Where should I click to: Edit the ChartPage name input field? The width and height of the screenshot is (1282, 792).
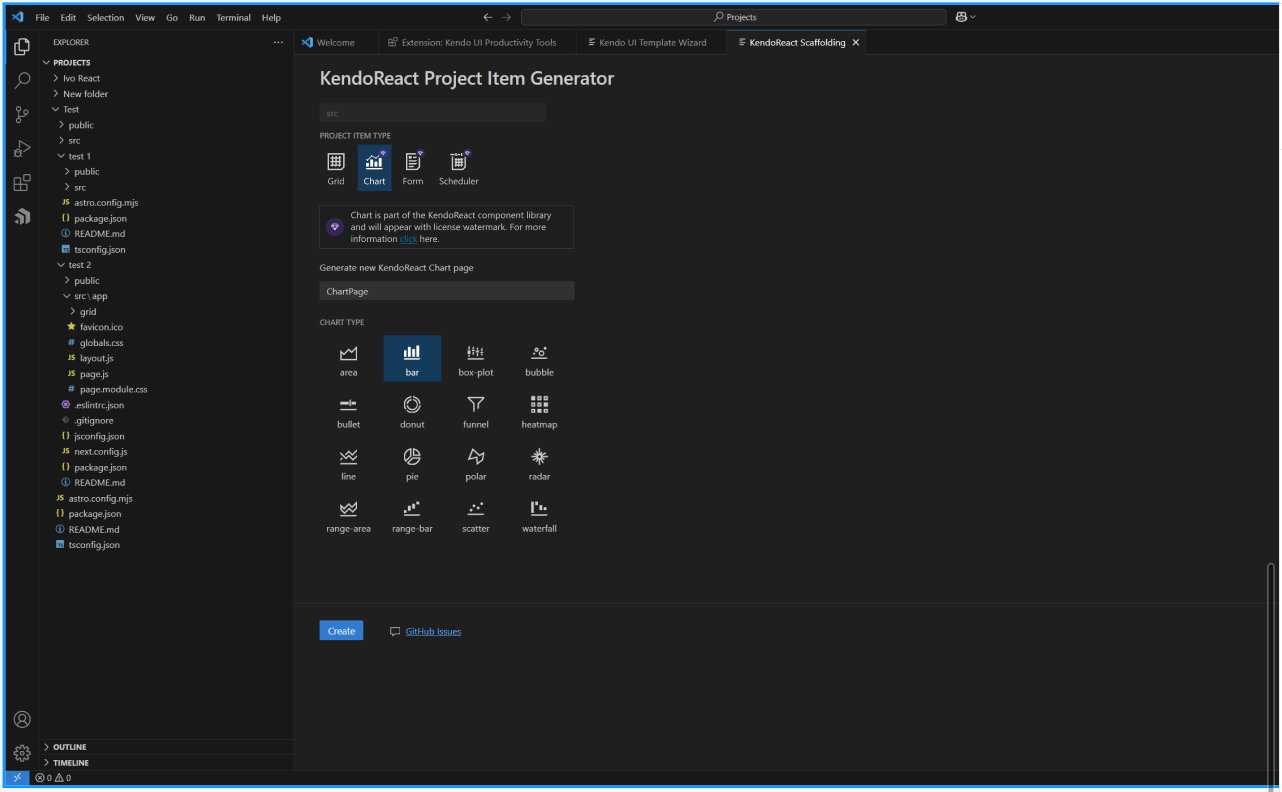[446, 290]
